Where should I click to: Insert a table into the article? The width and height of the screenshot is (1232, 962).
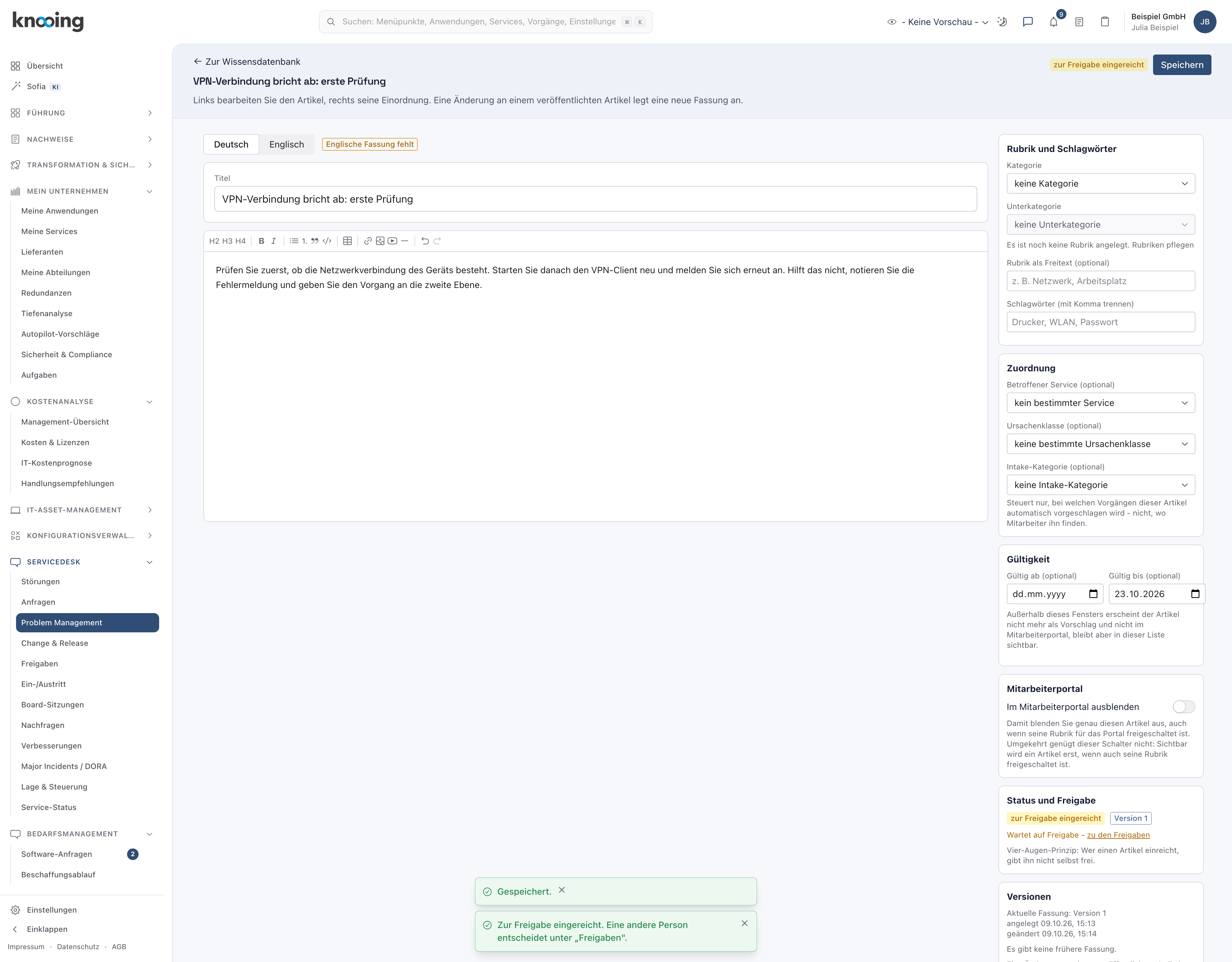click(347, 241)
